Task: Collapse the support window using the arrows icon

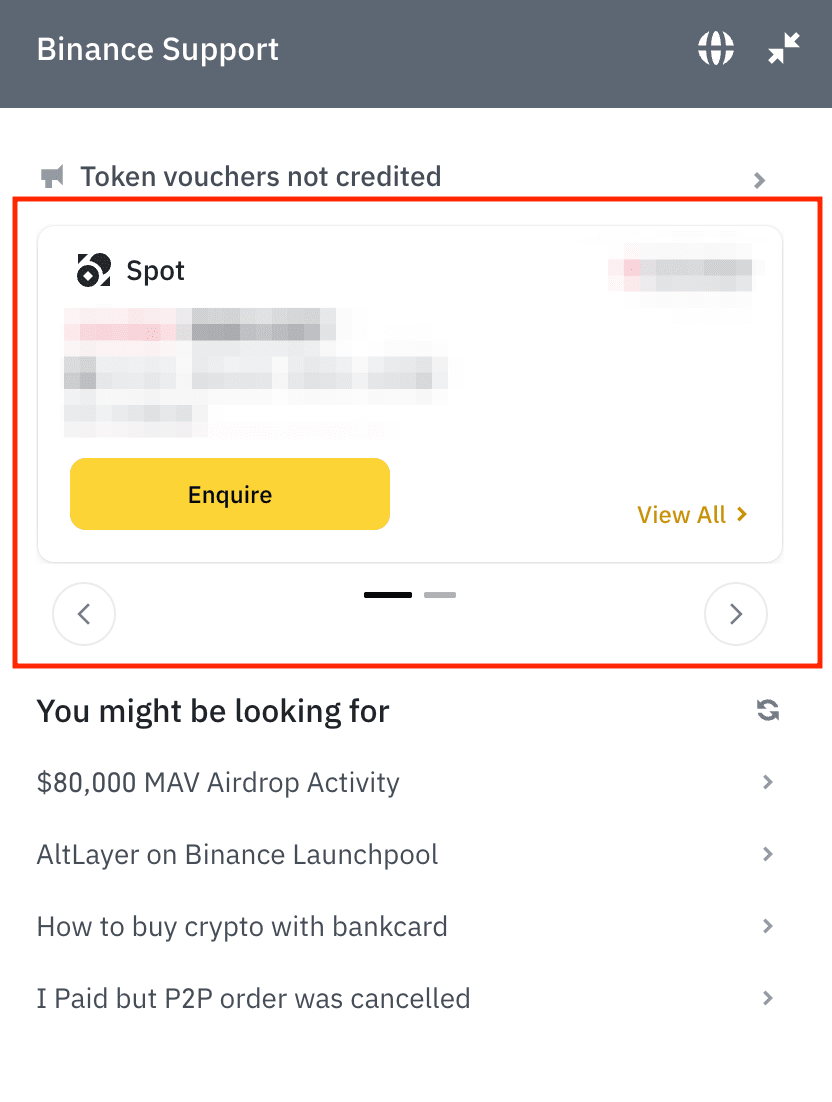Action: coord(783,47)
